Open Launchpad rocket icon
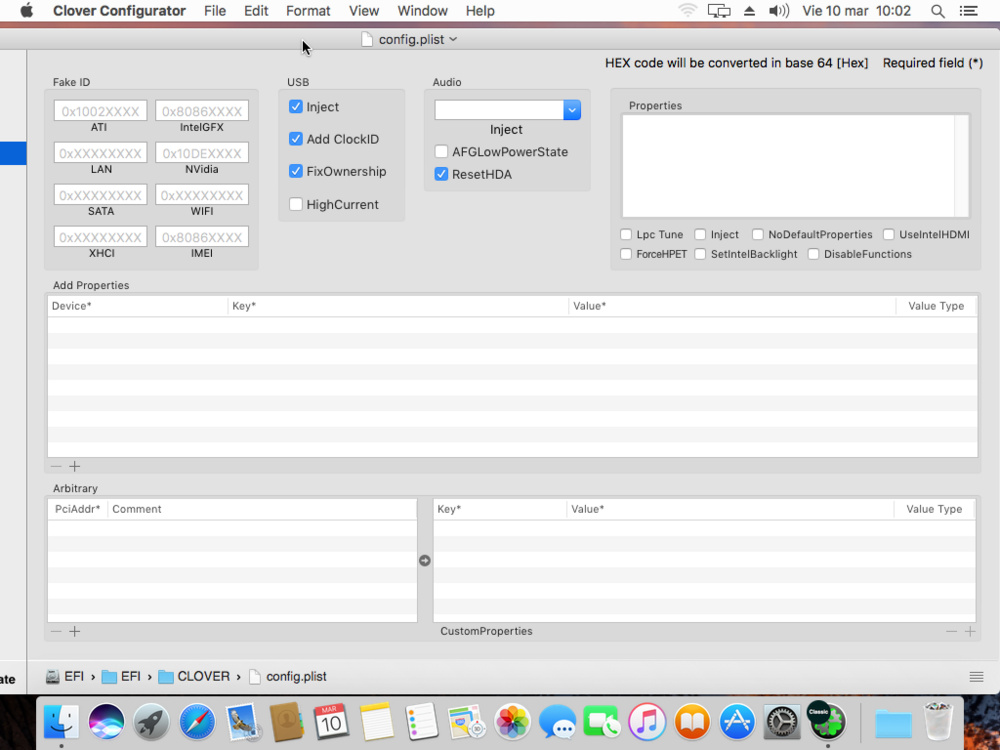1000x750 pixels. [x=151, y=722]
